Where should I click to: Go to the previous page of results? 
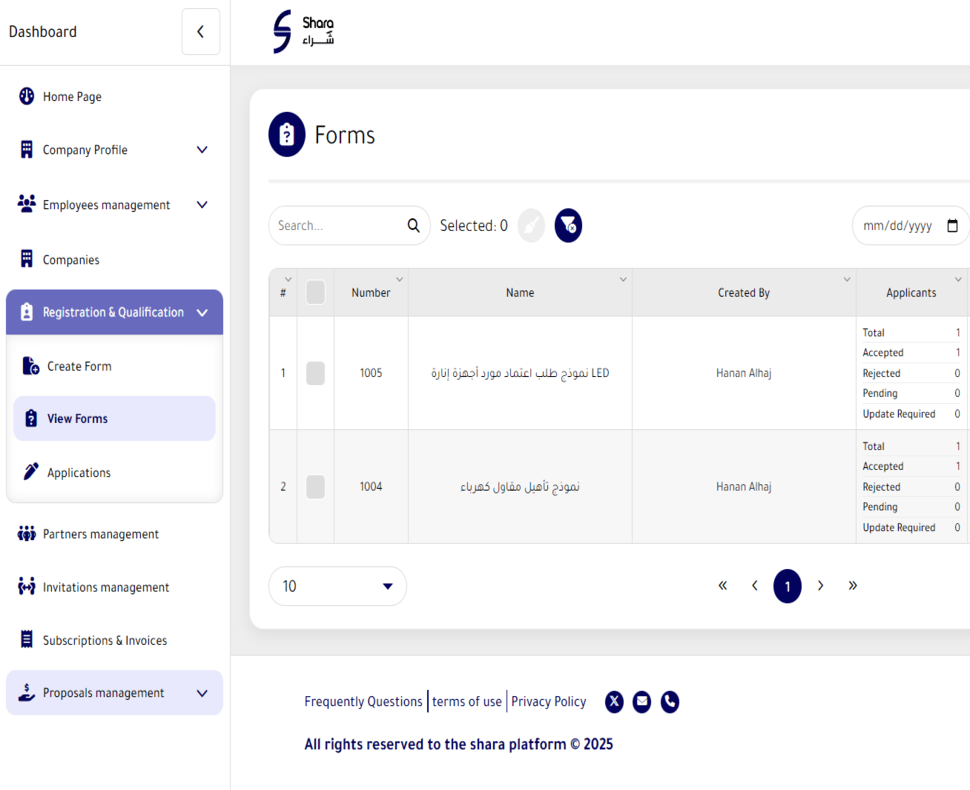[755, 585]
